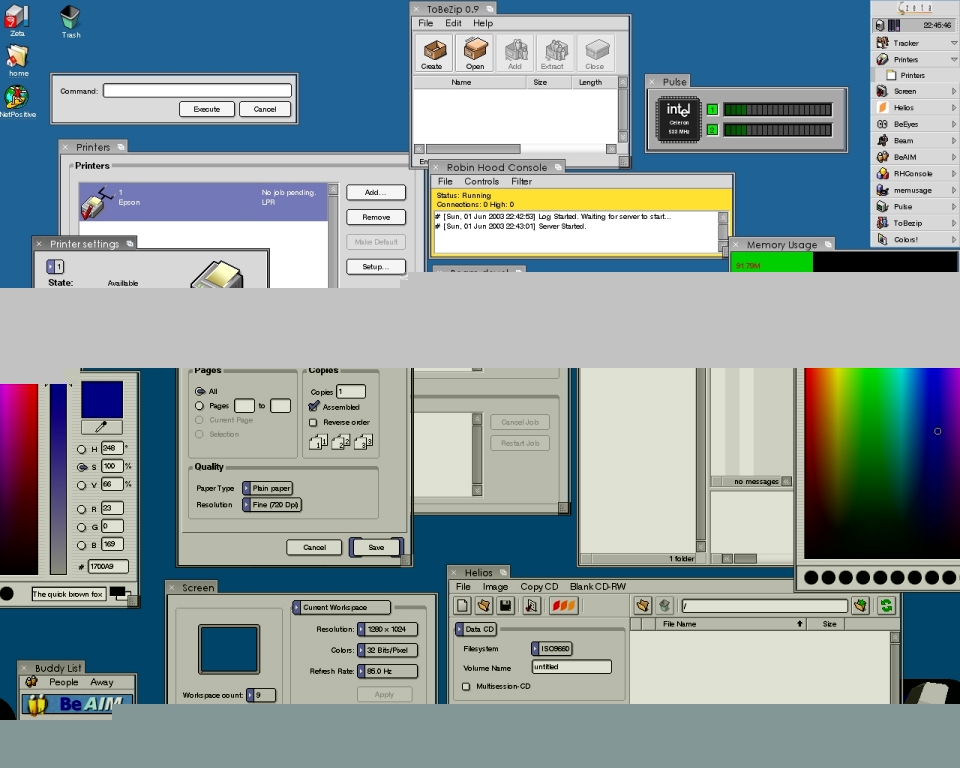Open the Controls menu in Robin Hood Console

point(481,182)
